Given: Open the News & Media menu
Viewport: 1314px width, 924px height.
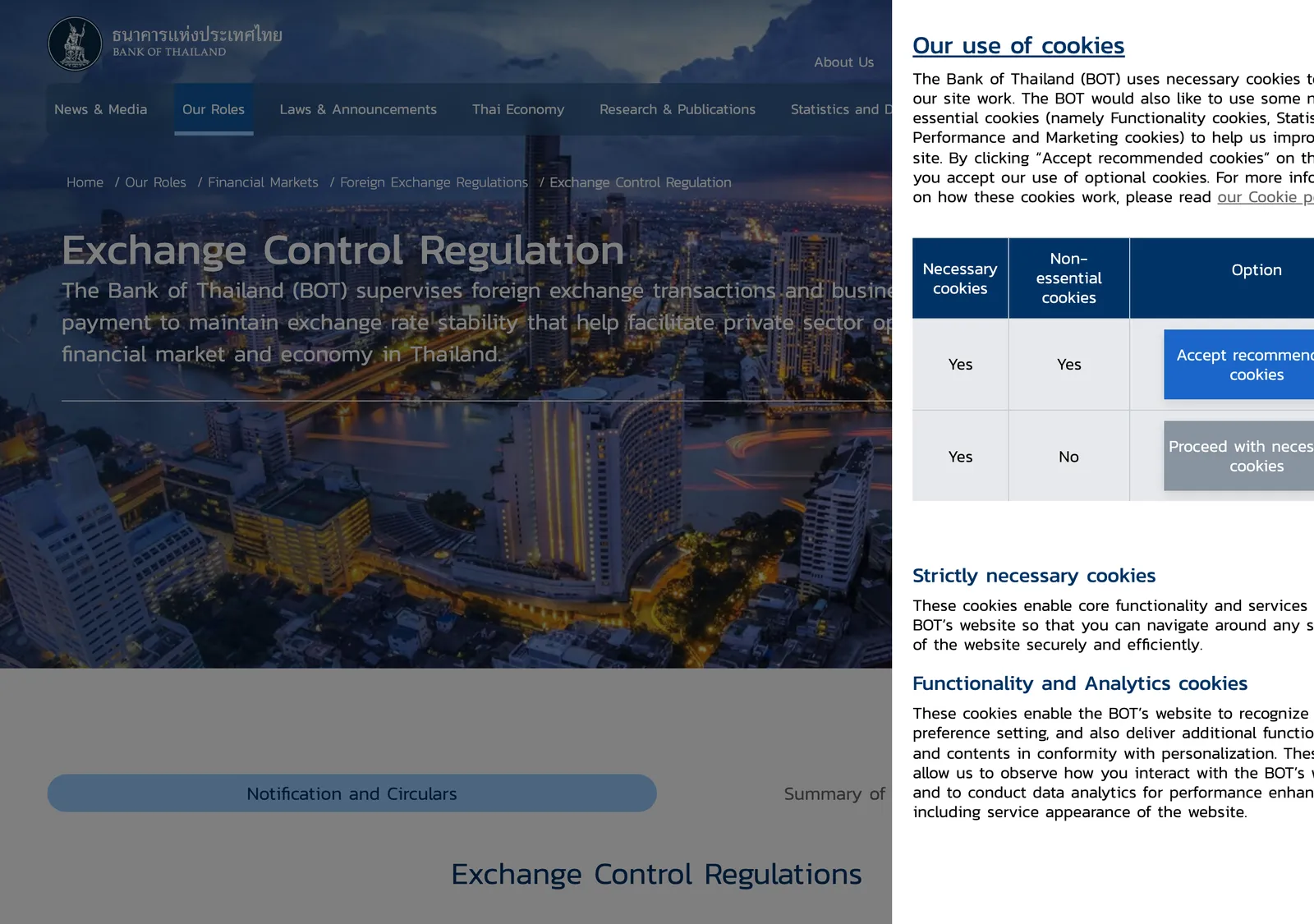Looking at the screenshot, I should [x=101, y=109].
